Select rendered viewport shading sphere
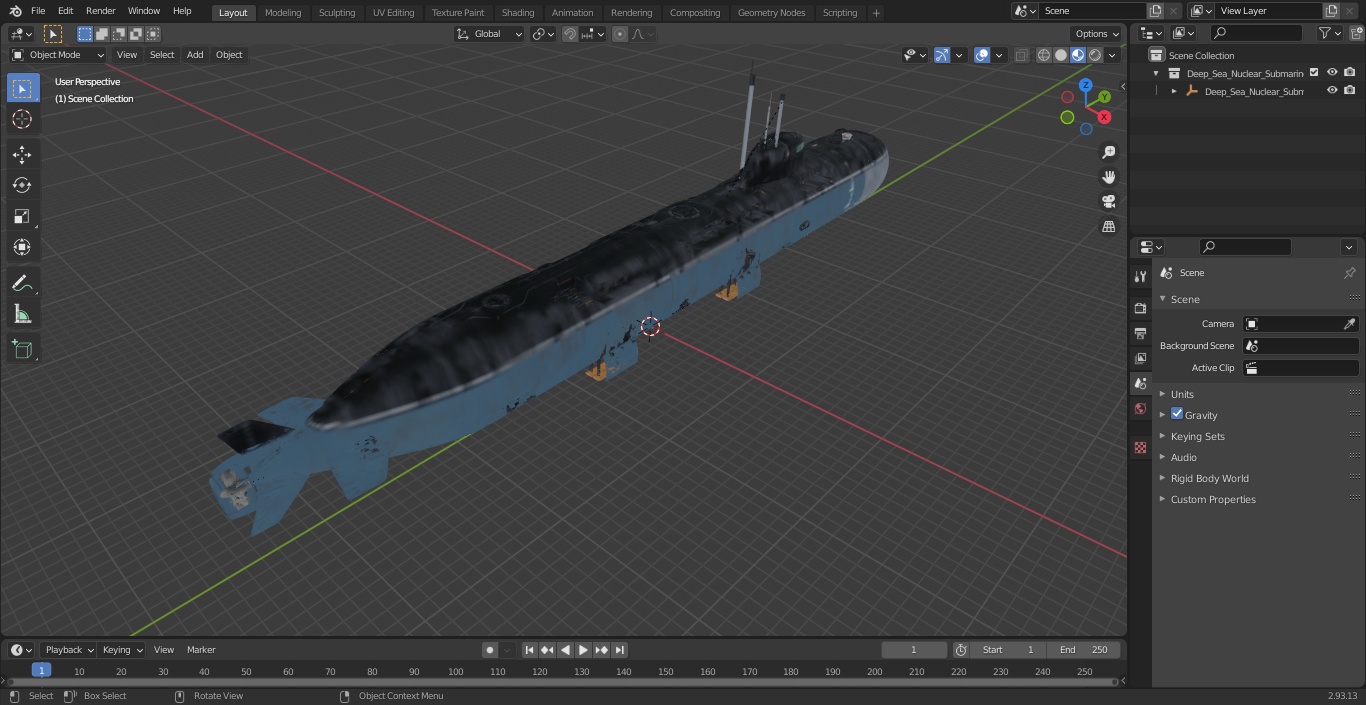The height and width of the screenshot is (705, 1366). [x=1095, y=55]
